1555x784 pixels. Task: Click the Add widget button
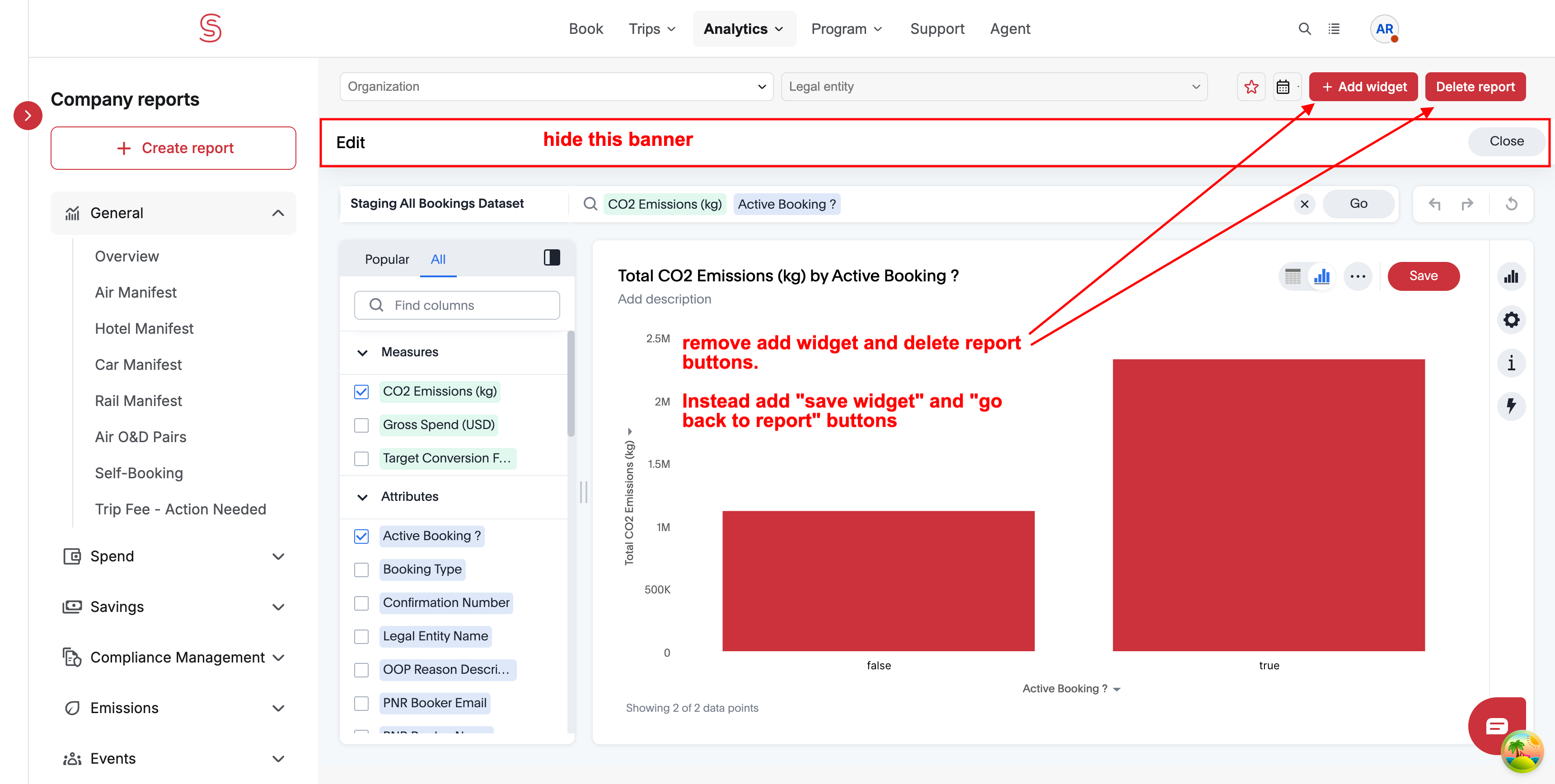[x=1363, y=87]
